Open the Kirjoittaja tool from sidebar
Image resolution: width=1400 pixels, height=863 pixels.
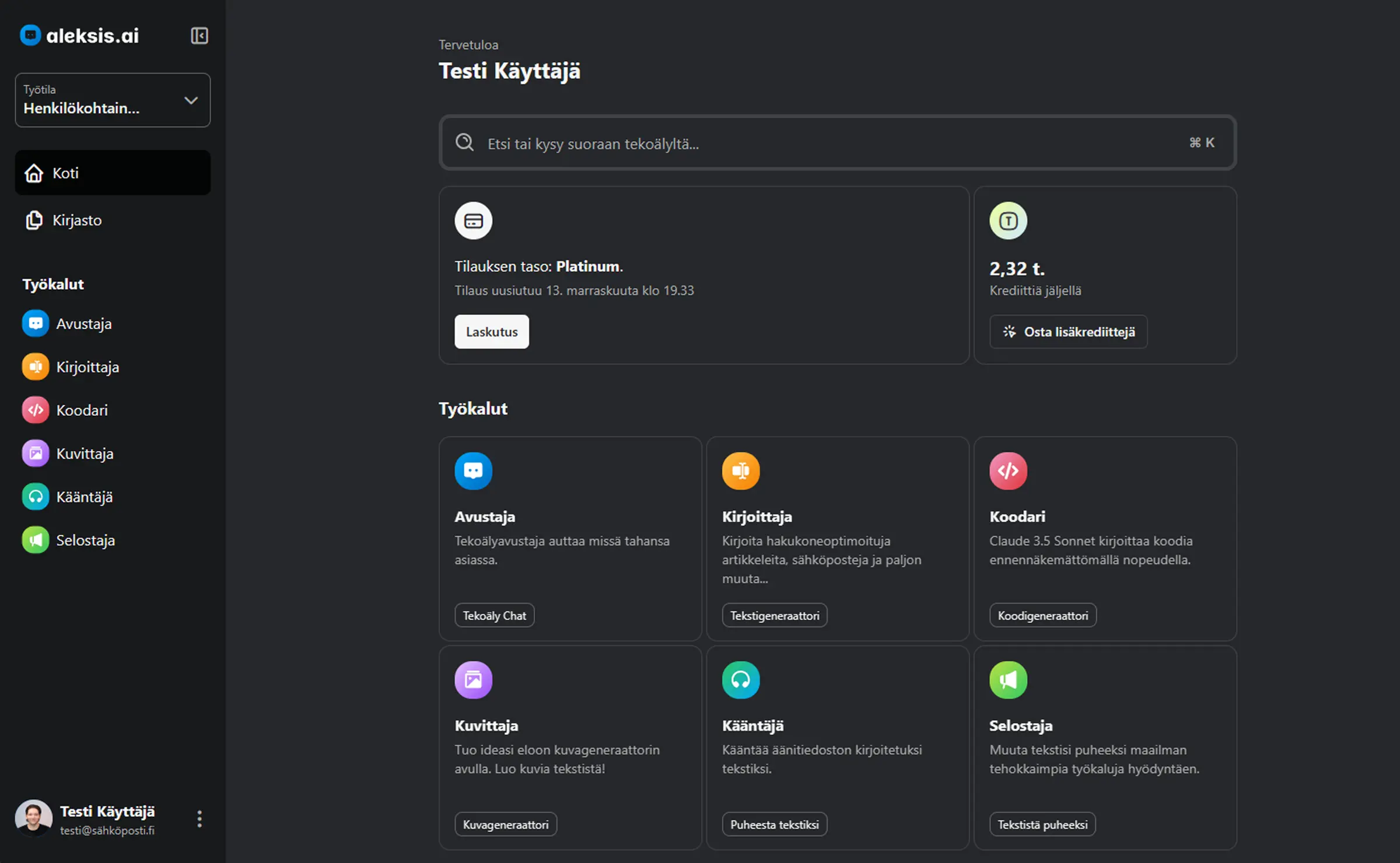point(35,367)
